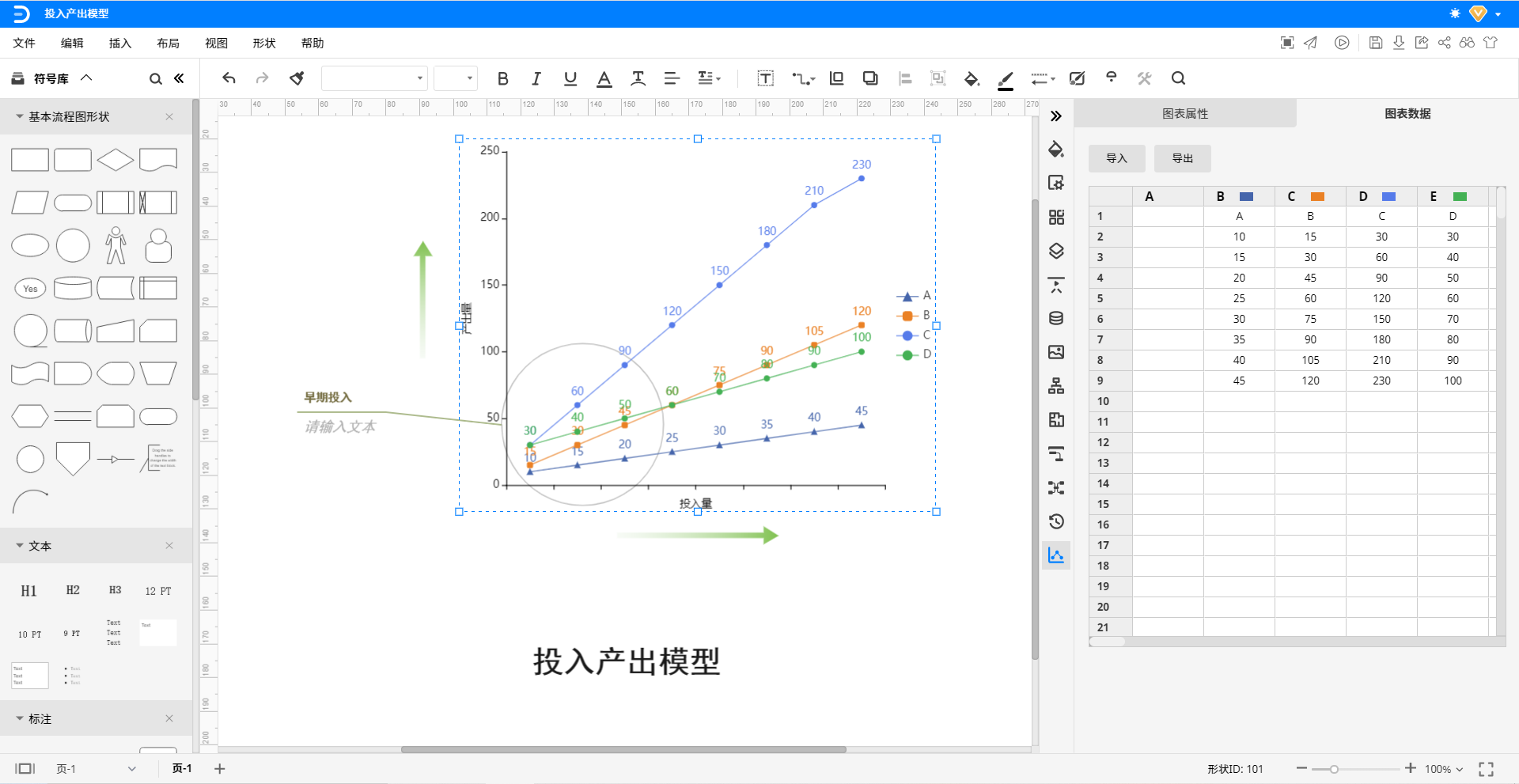Open the 帮助 menu
This screenshot has width=1519, height=784.
(313, 43)
